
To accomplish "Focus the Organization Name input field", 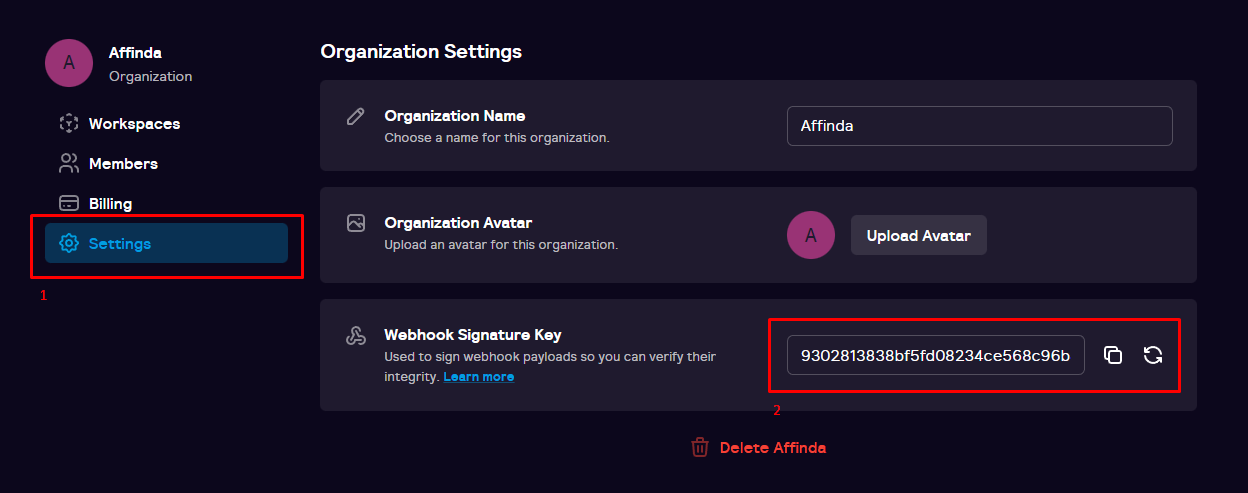I will click(x=979, y=126).
